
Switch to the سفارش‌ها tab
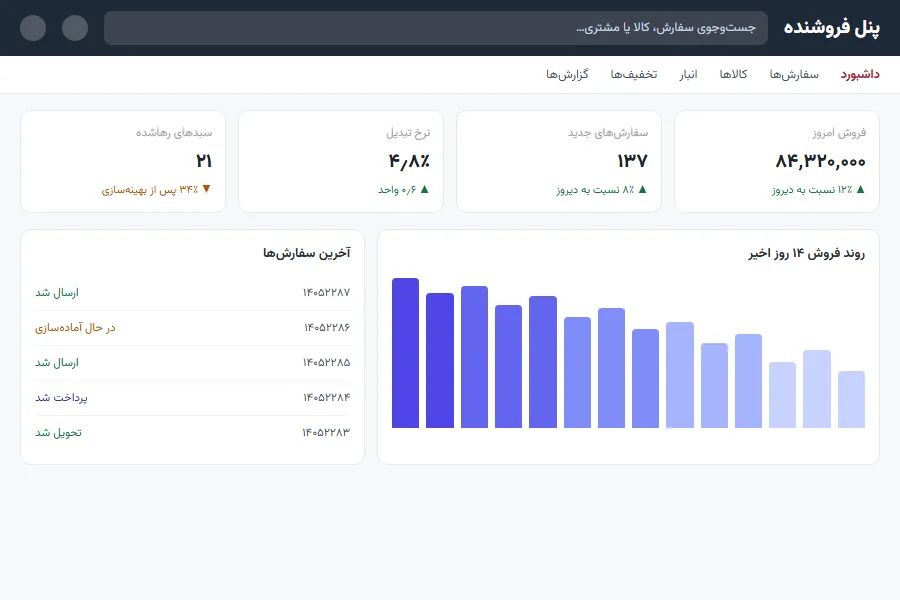(x=794, y=74)
